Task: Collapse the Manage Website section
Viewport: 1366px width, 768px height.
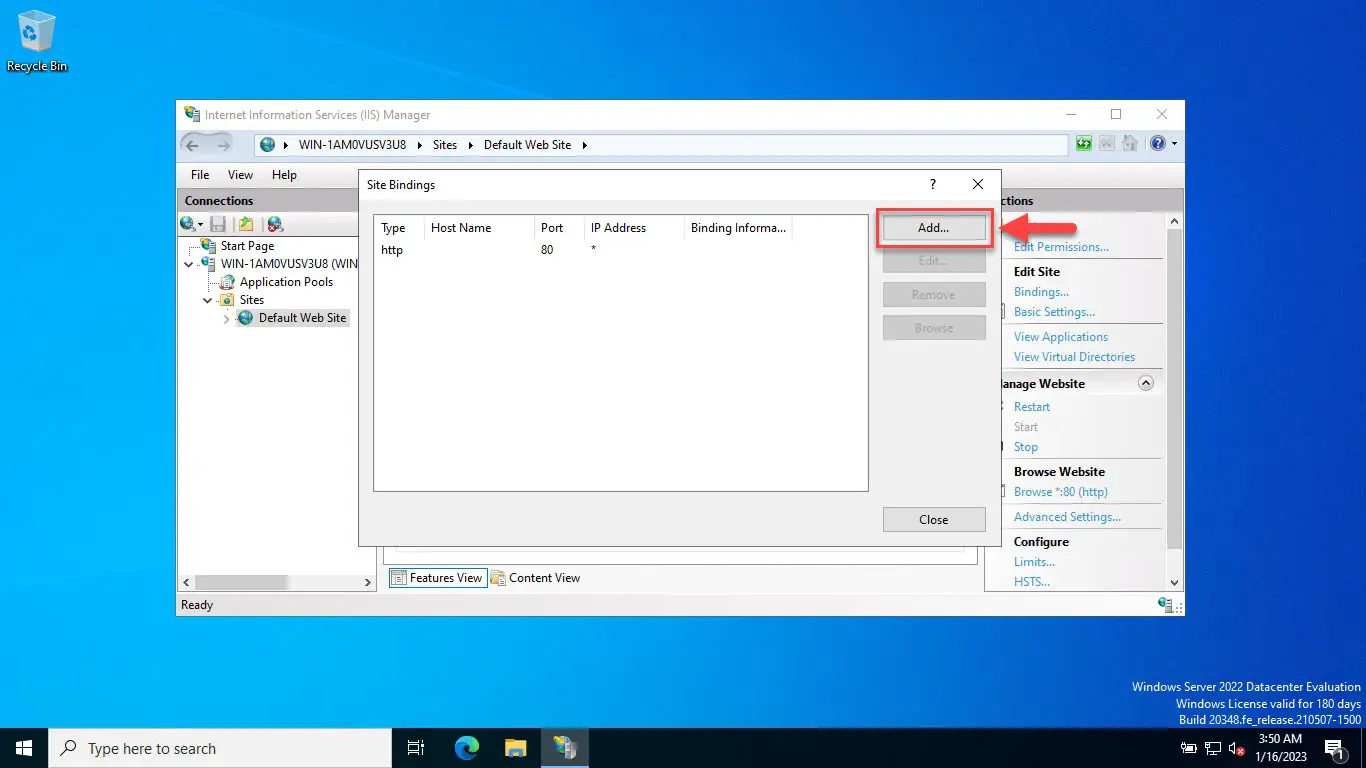Action: point(1146,383)
